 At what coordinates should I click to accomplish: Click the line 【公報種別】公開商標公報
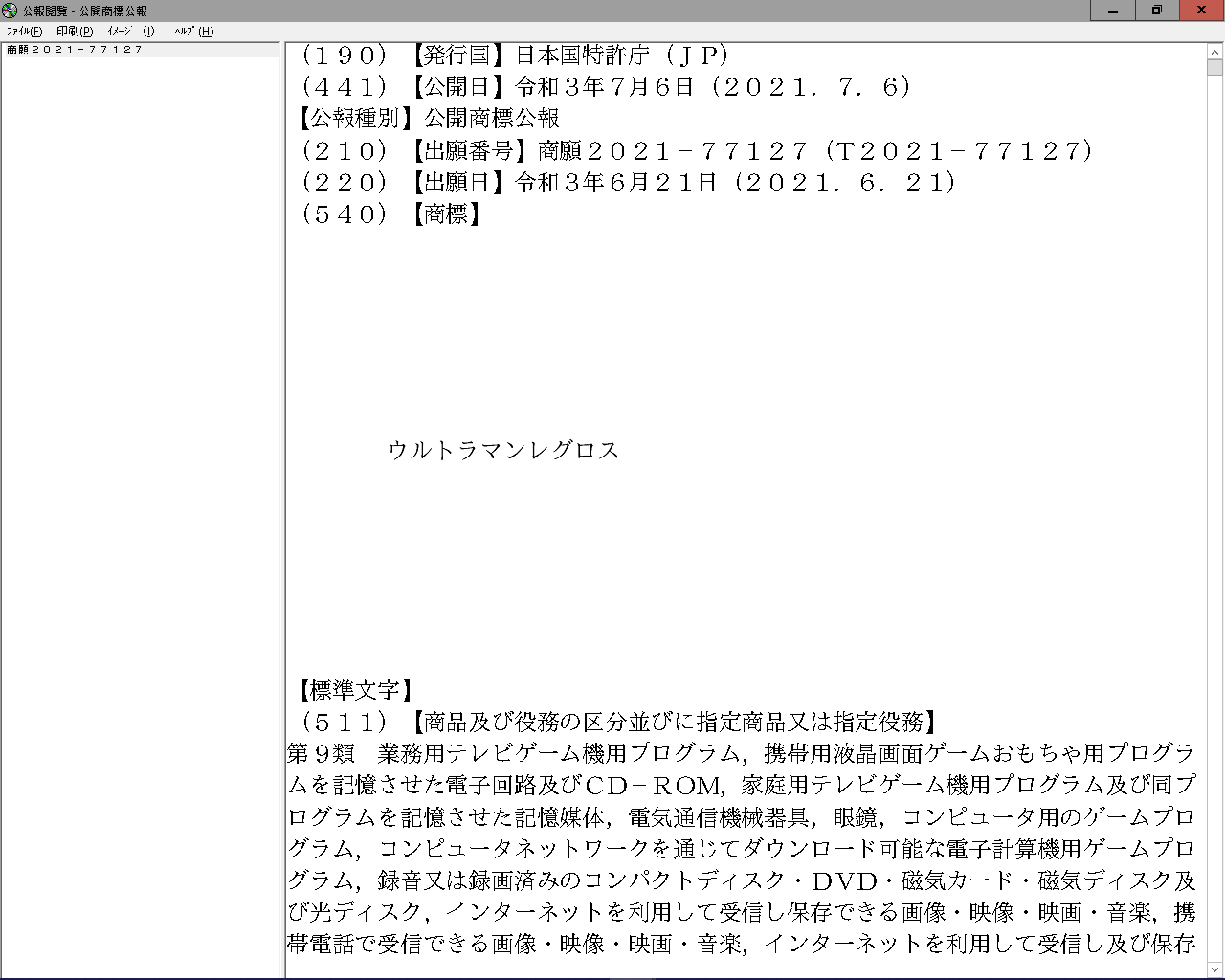[x=428, y=119]
